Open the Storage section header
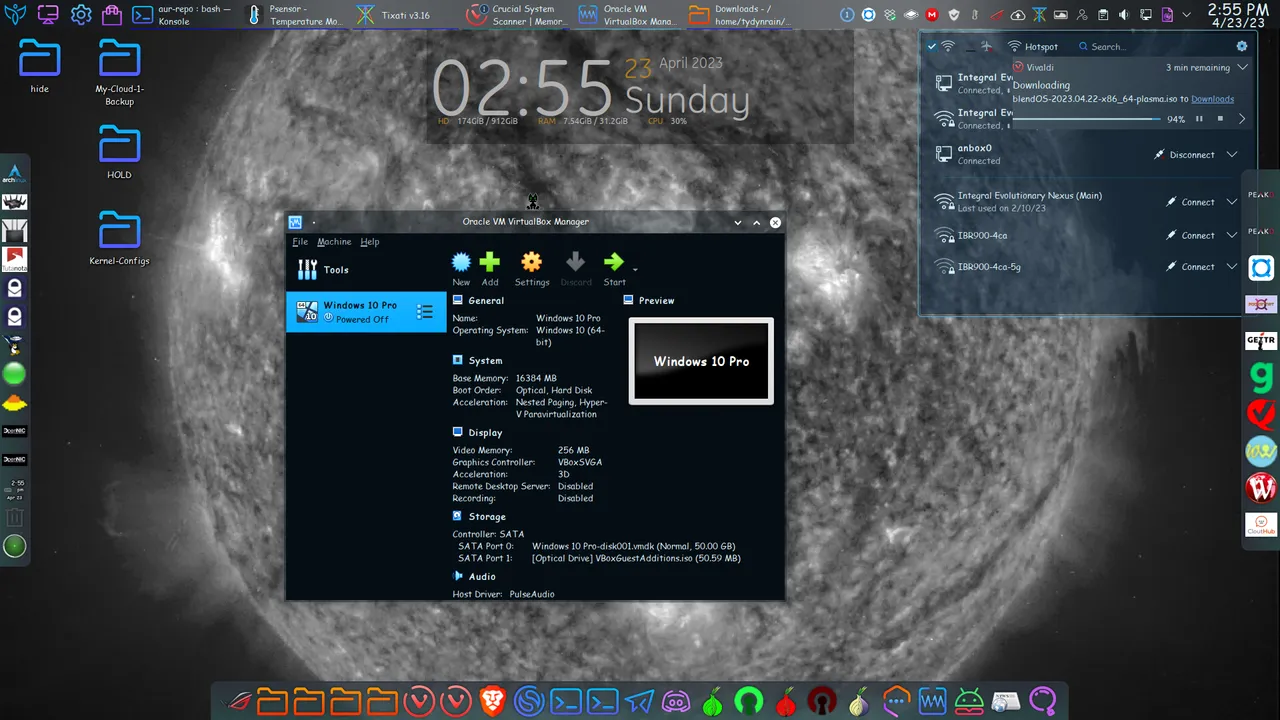The width and height of the screenshot is (1280, 720). (x=479, y=516)
